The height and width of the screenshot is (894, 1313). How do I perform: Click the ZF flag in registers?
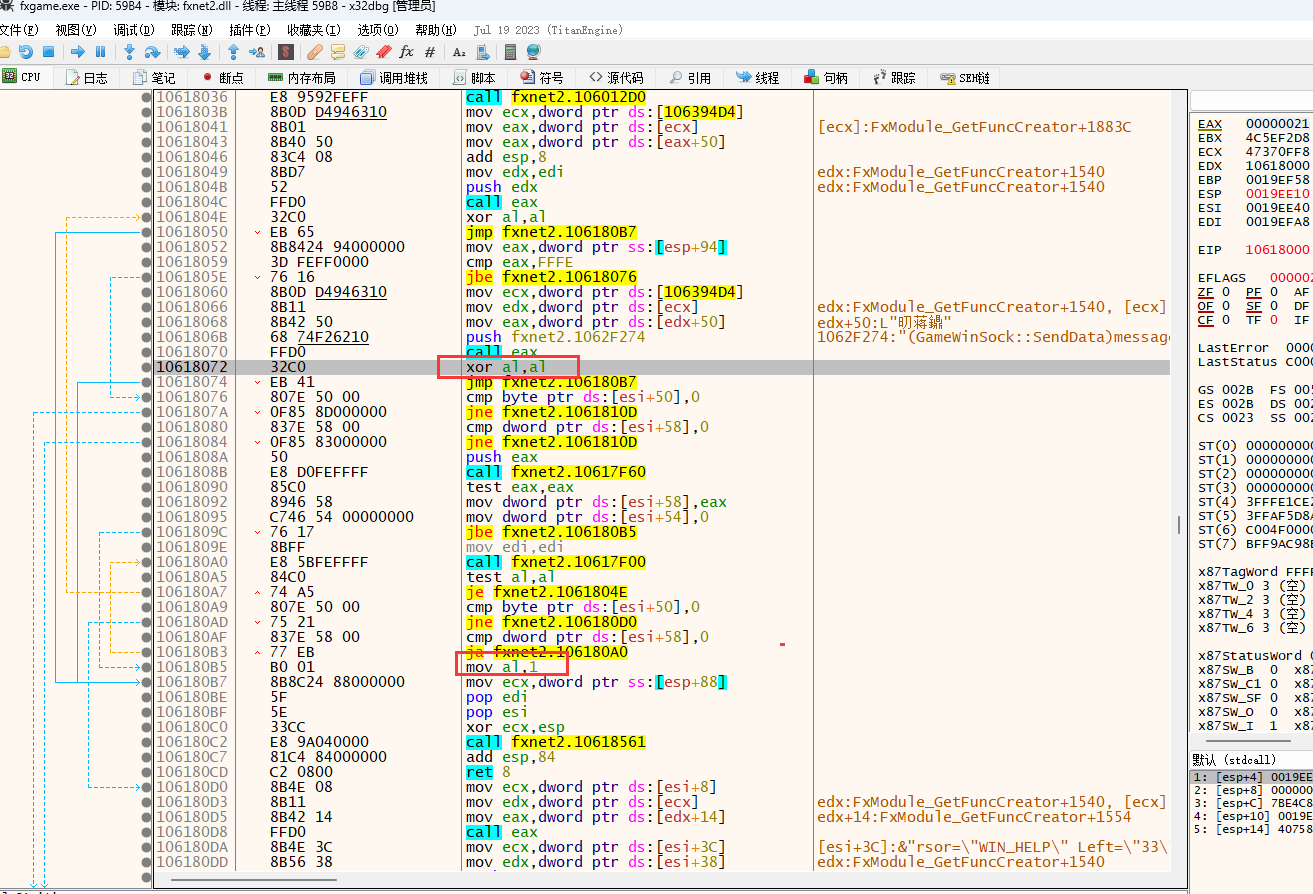click(1206, 292)
